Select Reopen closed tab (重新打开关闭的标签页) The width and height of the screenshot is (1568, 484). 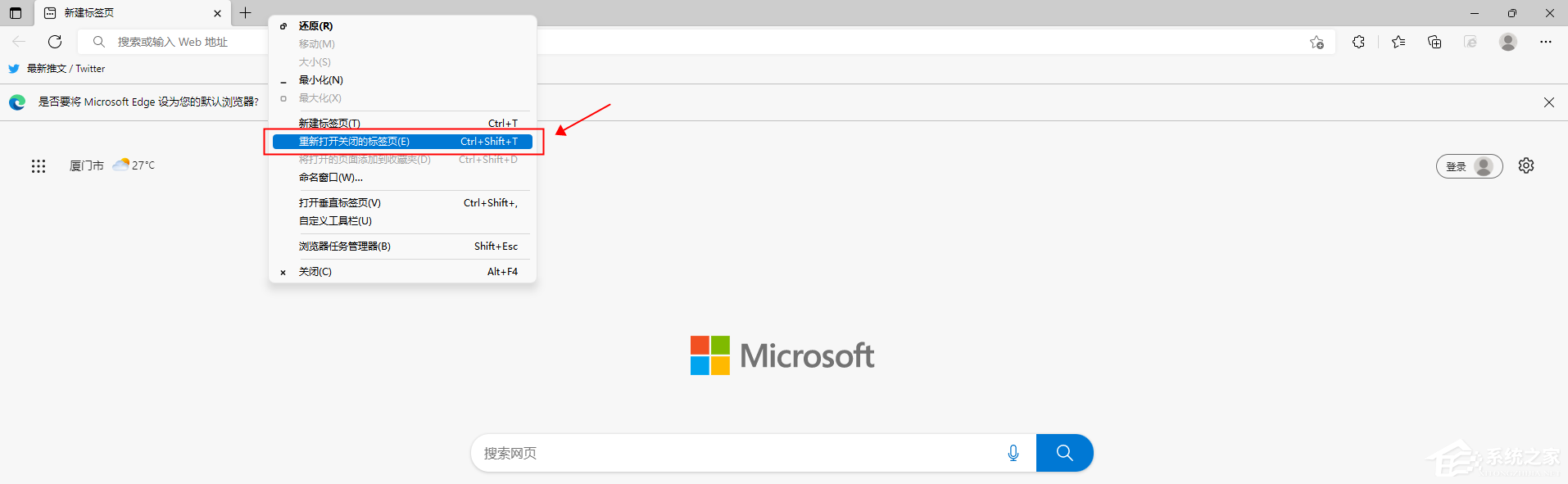tap(402, 142)
